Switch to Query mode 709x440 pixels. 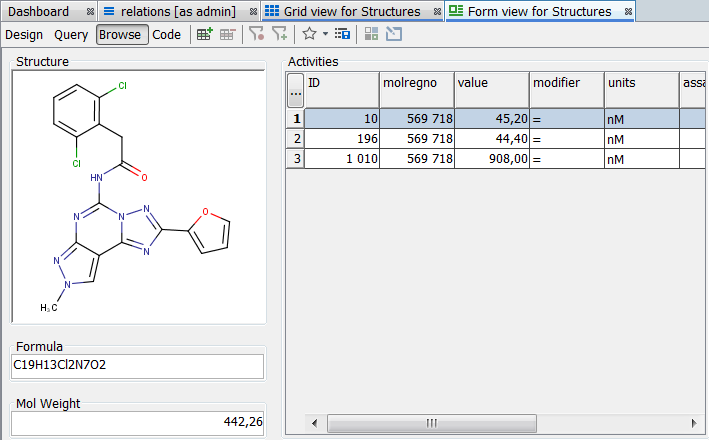pyautogui.click(x=71, y=34)
